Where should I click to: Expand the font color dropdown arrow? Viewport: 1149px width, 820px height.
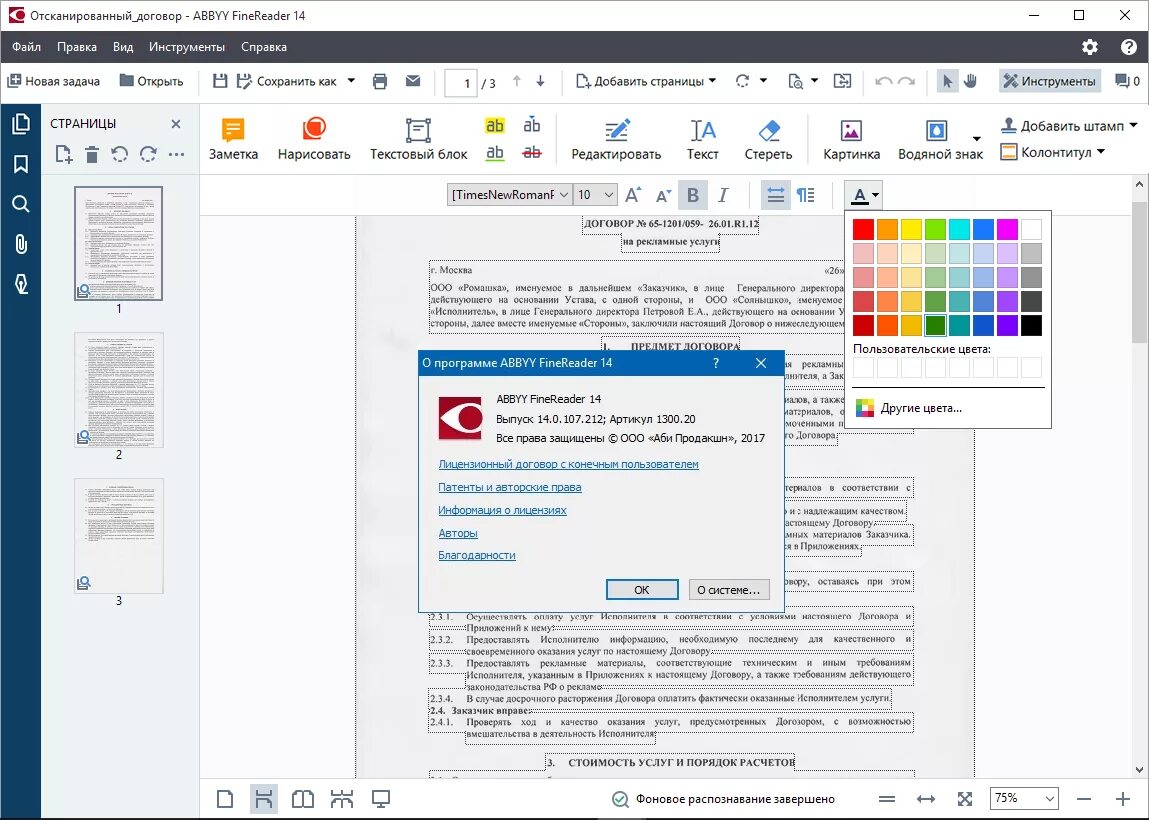[876, 196]
